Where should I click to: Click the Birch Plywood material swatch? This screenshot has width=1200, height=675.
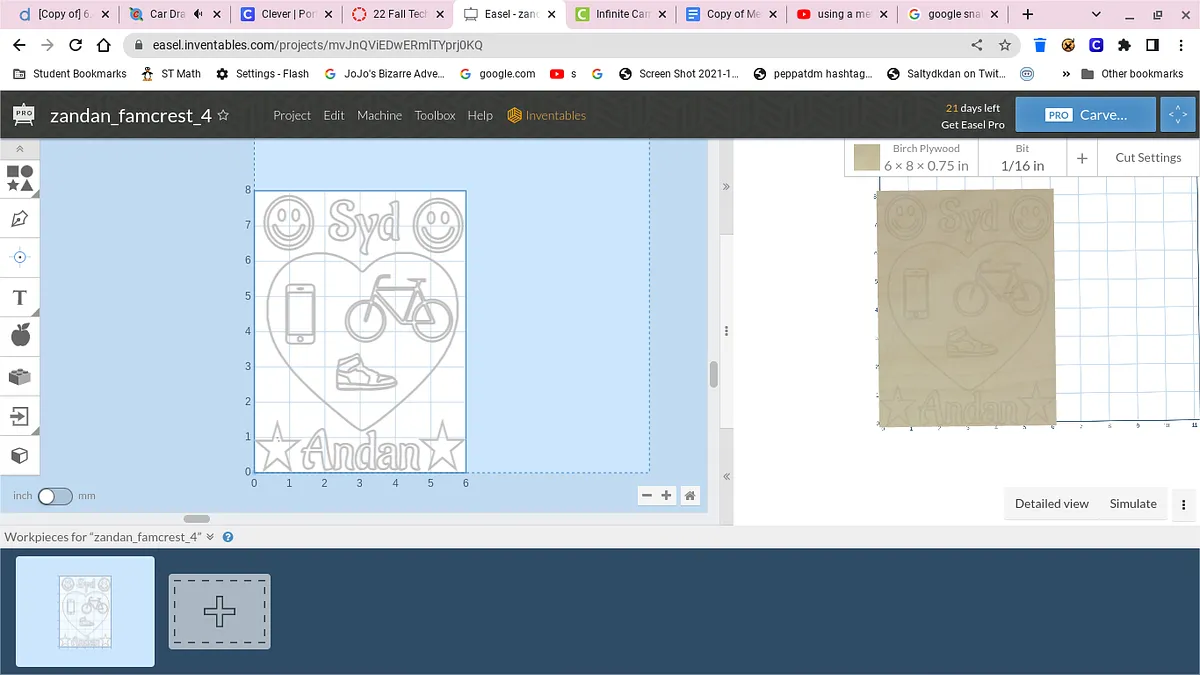pyautogui.click(x=867, y=157)
